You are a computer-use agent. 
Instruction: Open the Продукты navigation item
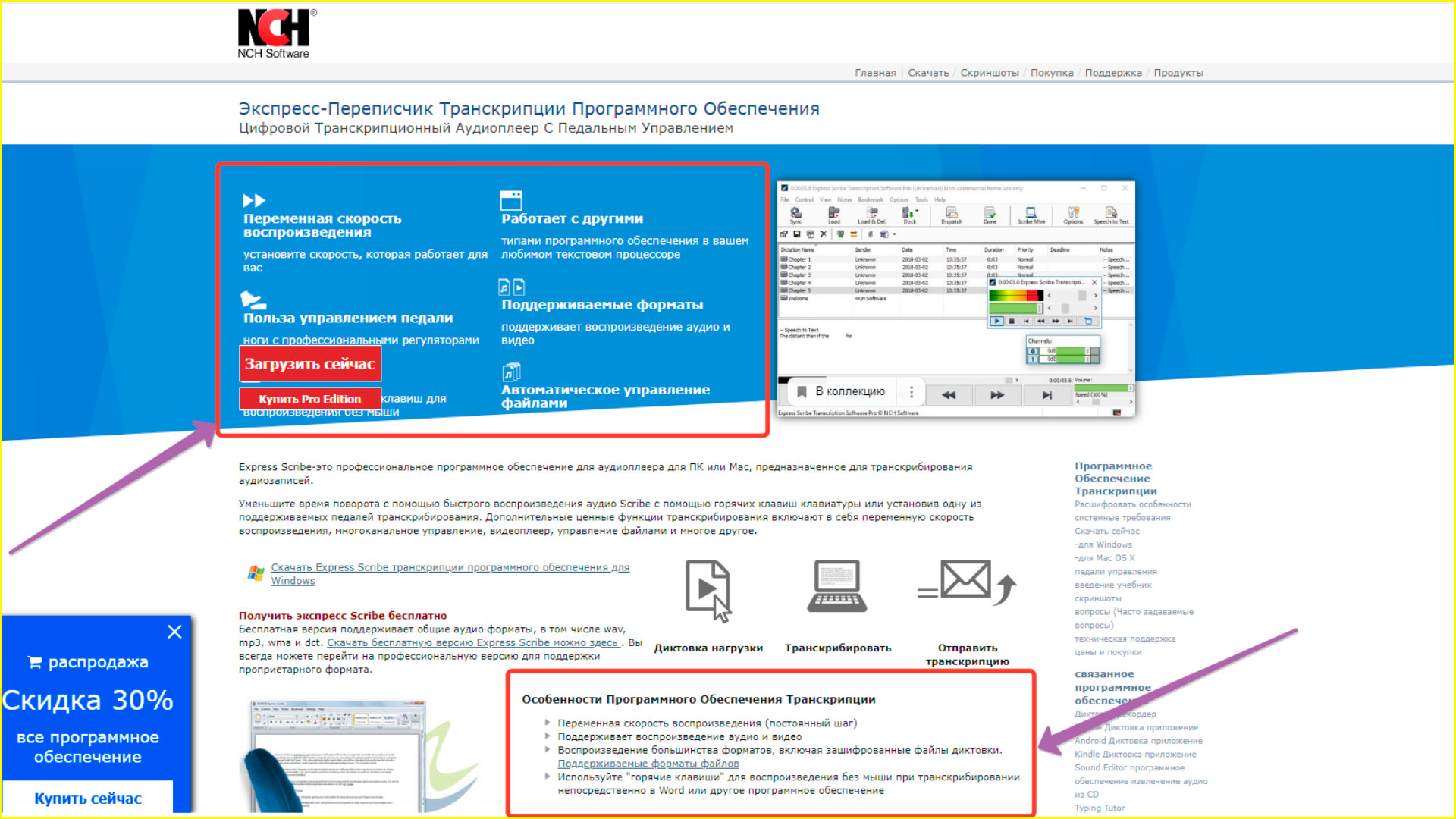pos(1178,73)
